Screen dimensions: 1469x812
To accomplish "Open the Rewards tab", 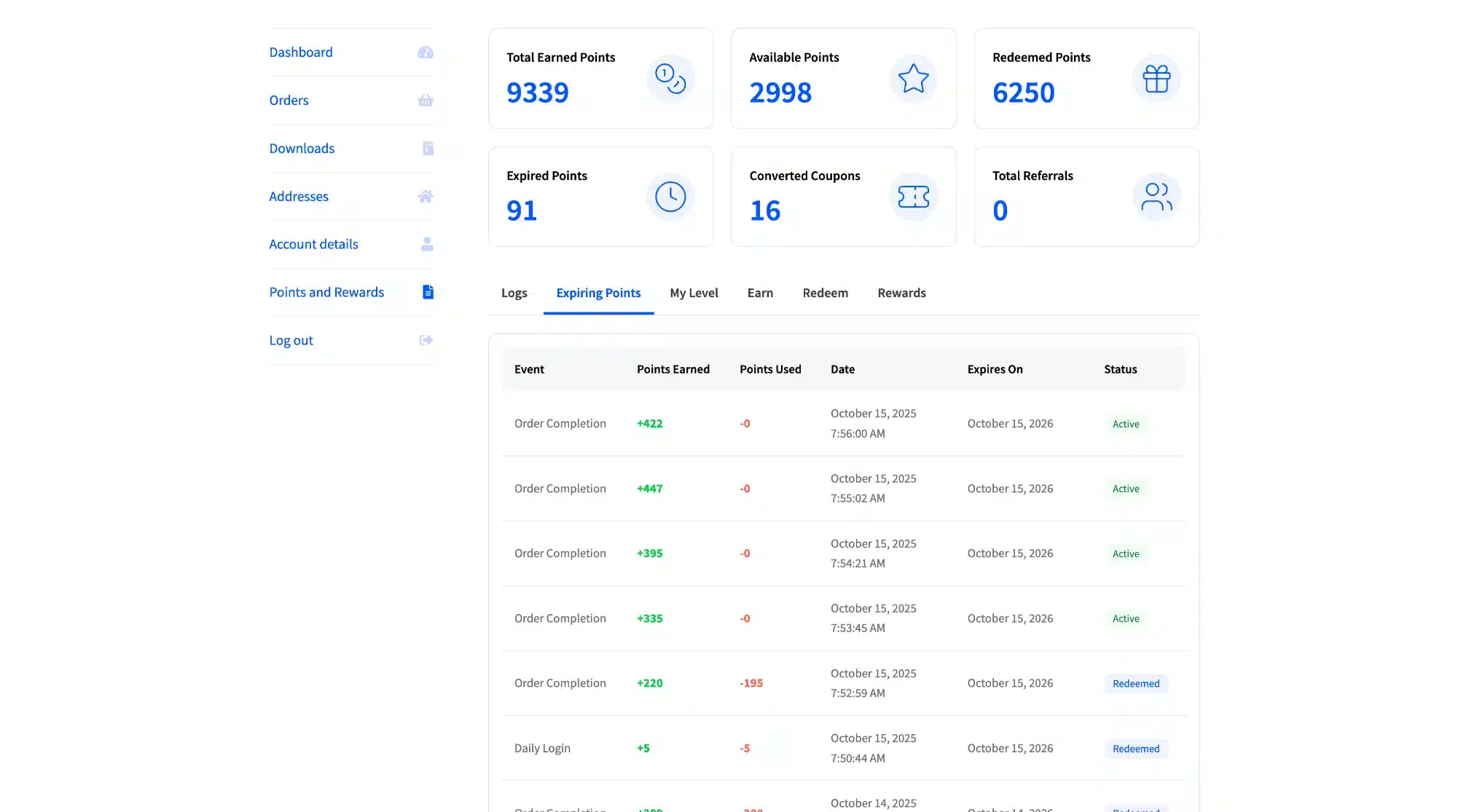I will [901, 293].
